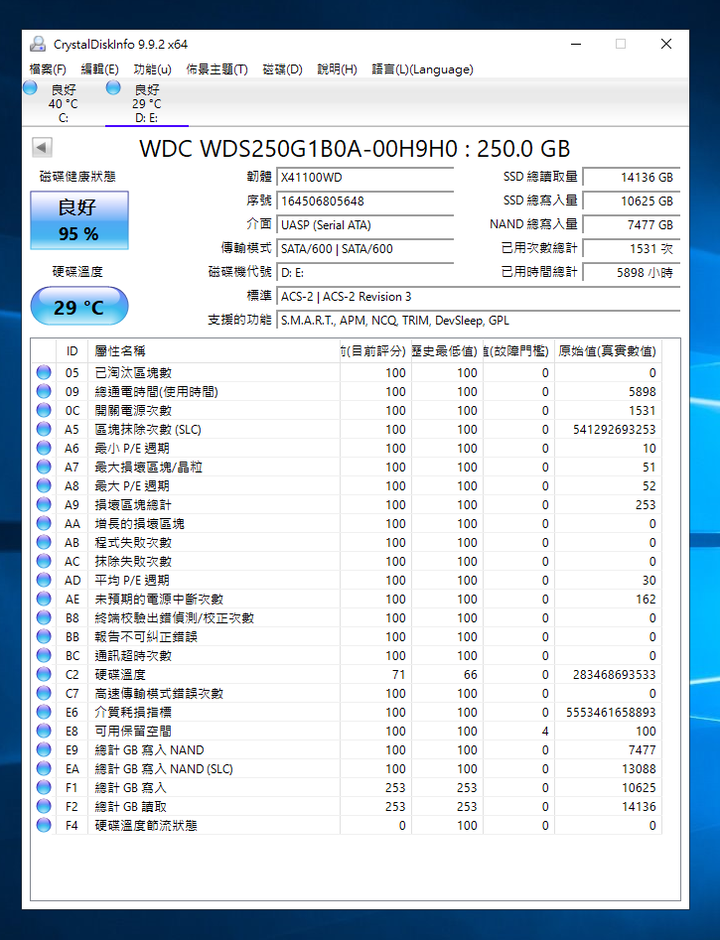Click the disk title WDC WDS250G1B0A-00H9H0 : 250.0 GB
This screenshot has height=940, width=720.
(x=355, y=149)
